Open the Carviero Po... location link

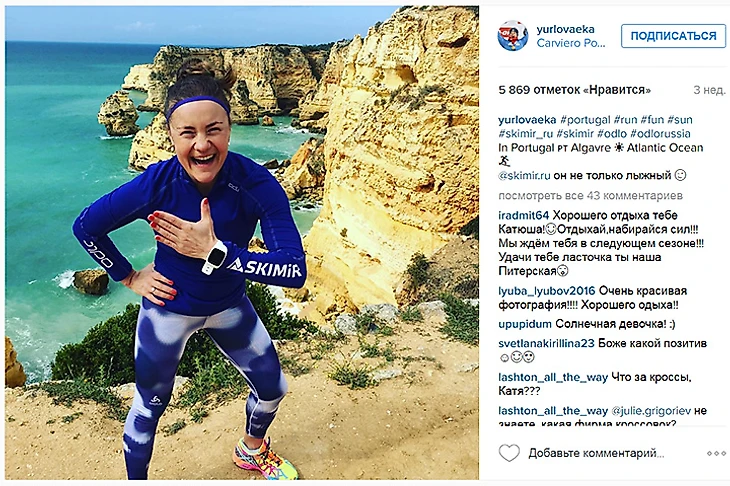coord(571,43)
